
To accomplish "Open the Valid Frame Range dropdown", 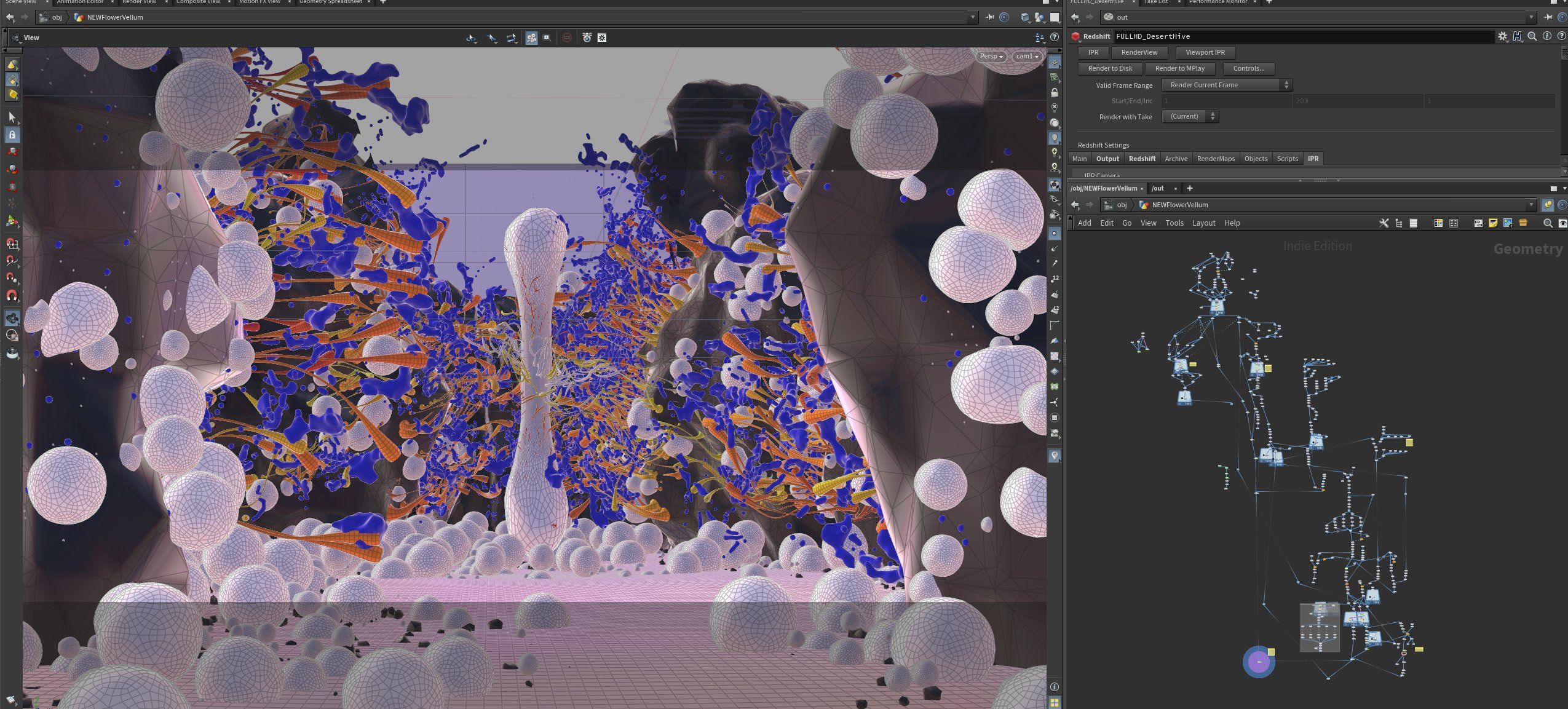I will pos(1226,85).
